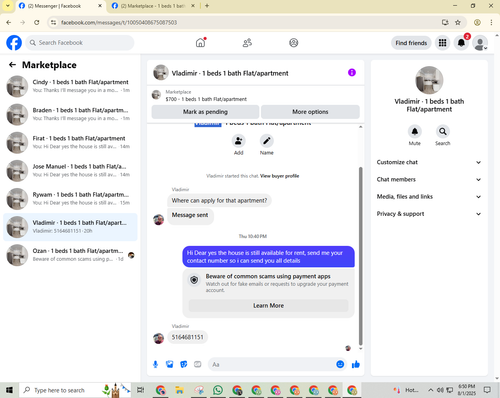Open the Notifications bell
The height and width of the screenshot is (398, 500).
click(461, 43)
